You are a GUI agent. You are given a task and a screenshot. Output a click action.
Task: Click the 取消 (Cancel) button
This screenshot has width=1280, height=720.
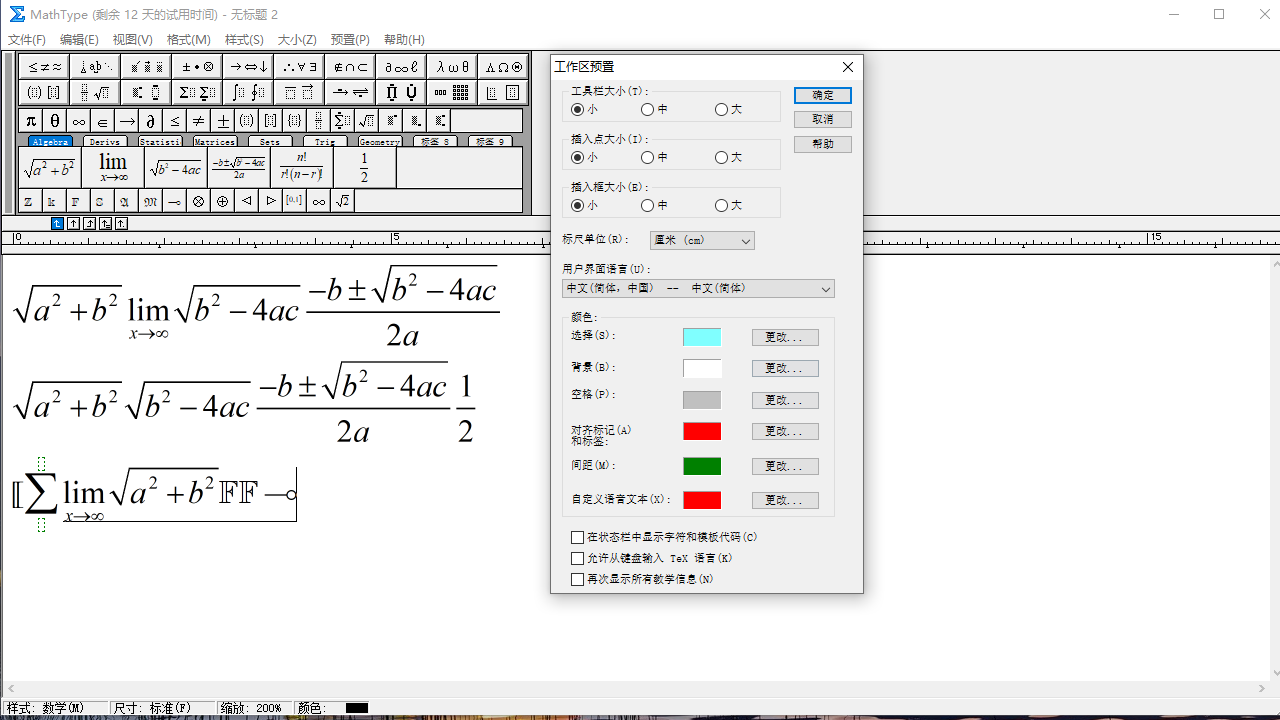tap(823, 119)
